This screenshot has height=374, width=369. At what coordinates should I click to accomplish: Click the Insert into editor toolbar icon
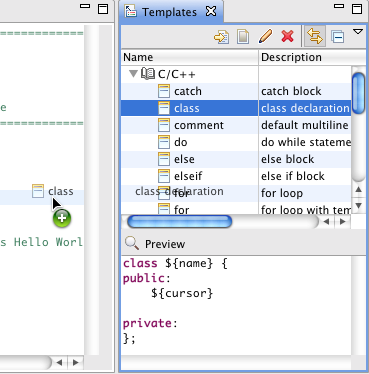coord(221,36)
